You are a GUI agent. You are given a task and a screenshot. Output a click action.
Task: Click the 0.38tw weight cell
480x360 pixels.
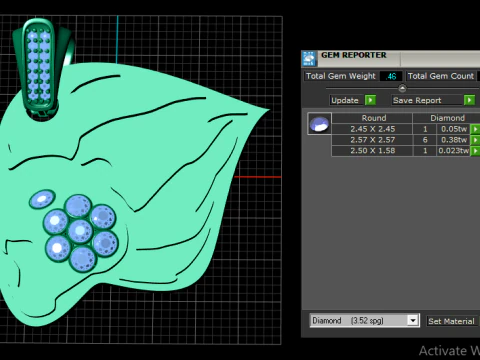[x=453, y=140]
